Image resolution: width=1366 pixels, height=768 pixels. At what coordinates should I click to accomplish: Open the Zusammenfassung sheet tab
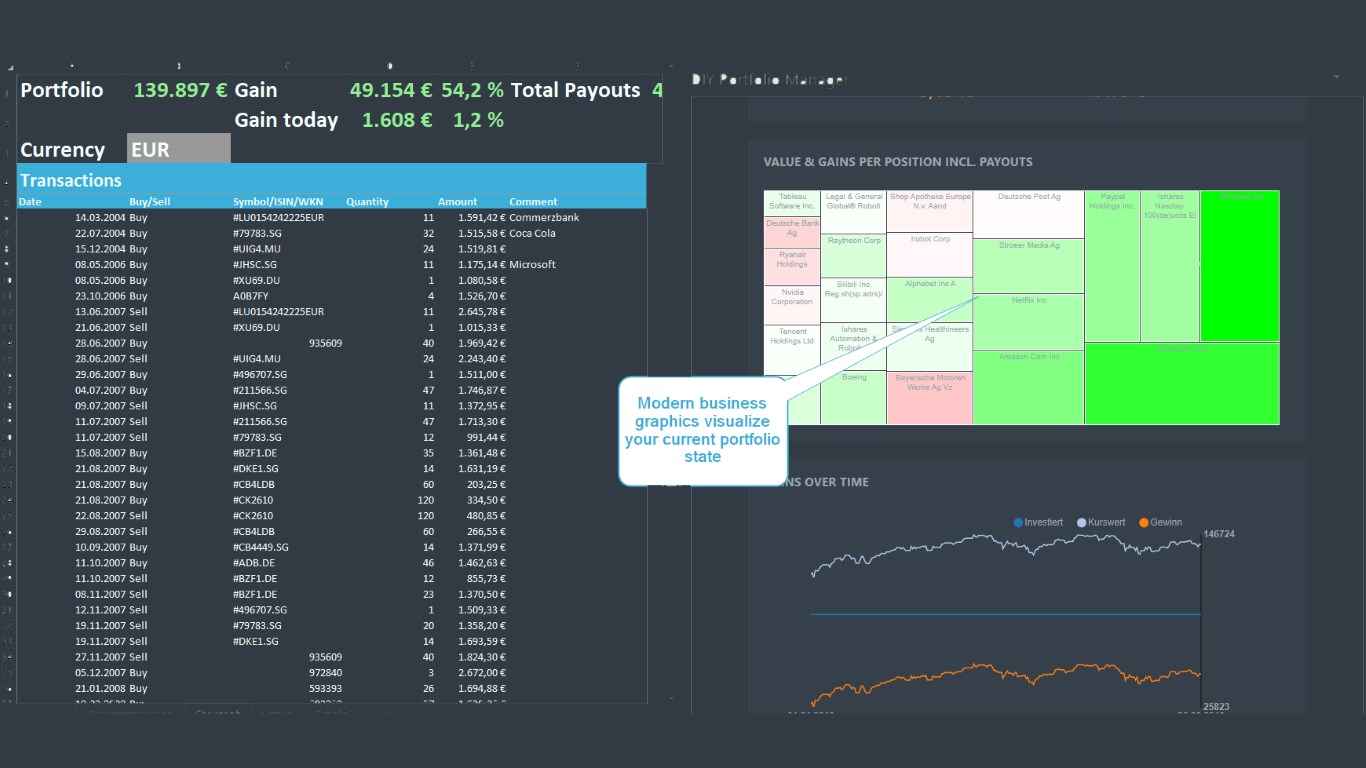[130, 714]
